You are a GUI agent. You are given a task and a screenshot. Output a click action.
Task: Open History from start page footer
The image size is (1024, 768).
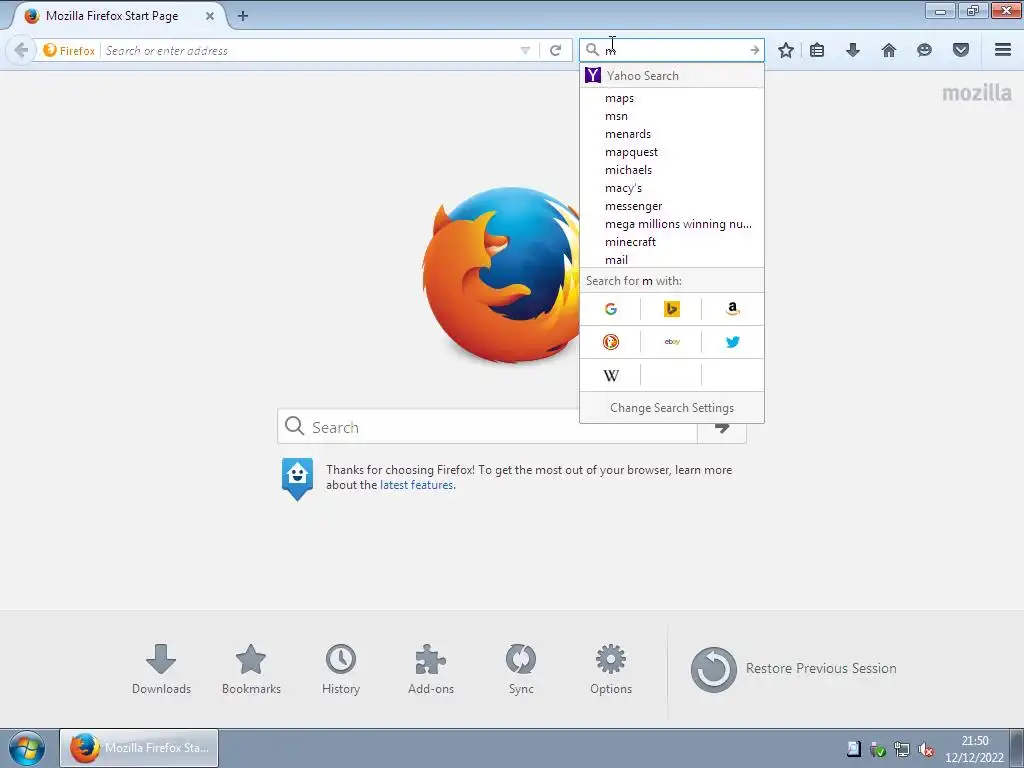click(341, 669)
